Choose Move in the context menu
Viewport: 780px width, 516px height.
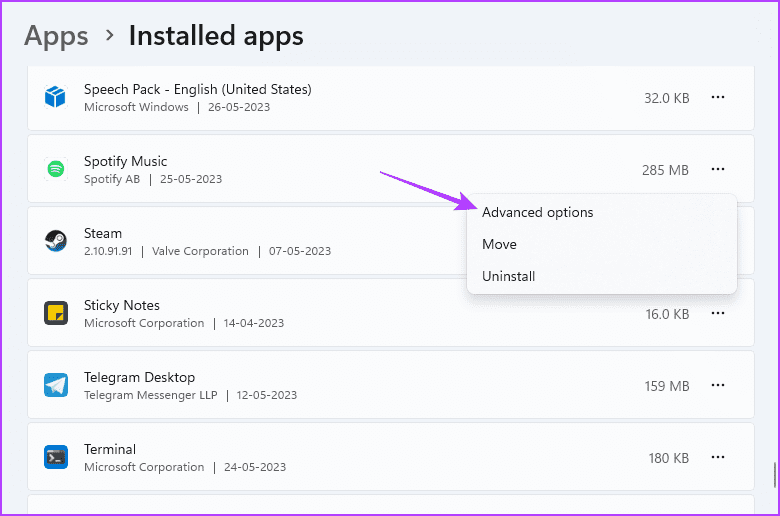click(x=499, y=244)
